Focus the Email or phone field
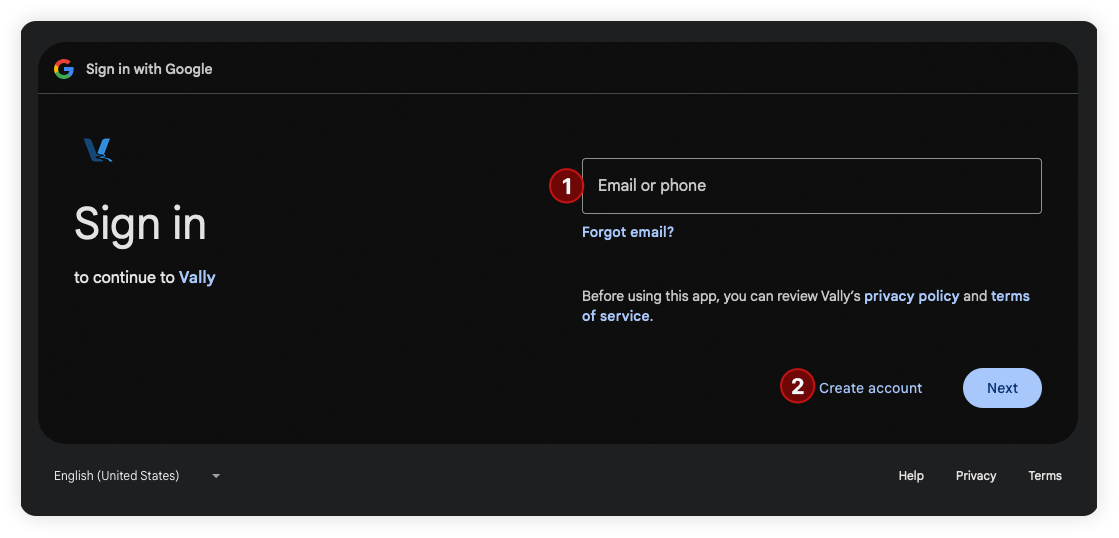Screen dimensions: 1119x538 tap(811, 186)
